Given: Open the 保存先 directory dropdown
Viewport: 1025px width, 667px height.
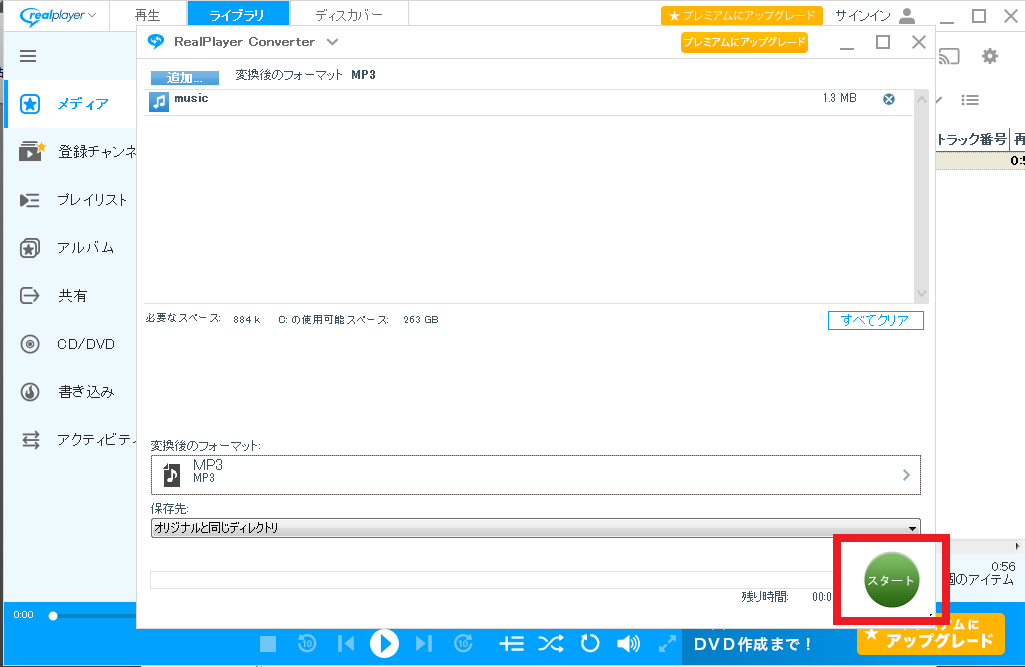Looking at the screenshot, I should click(x=535, y=528).
